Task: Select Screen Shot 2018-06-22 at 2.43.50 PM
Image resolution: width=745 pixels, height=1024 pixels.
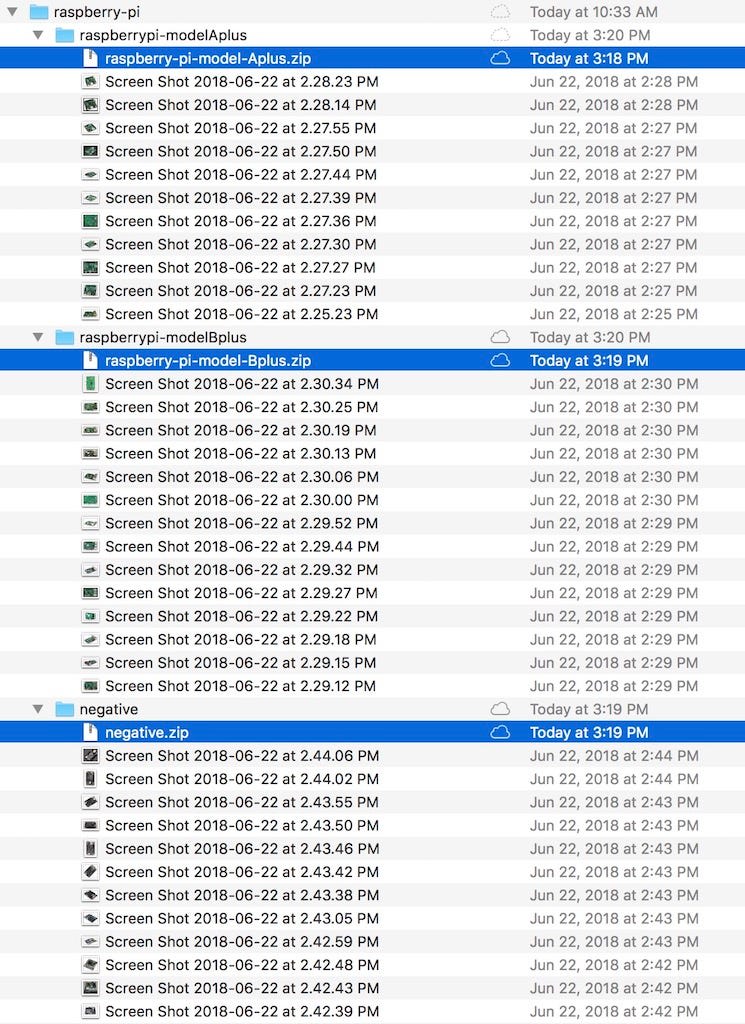Action: pyautogui.click(x=242, y=825)
